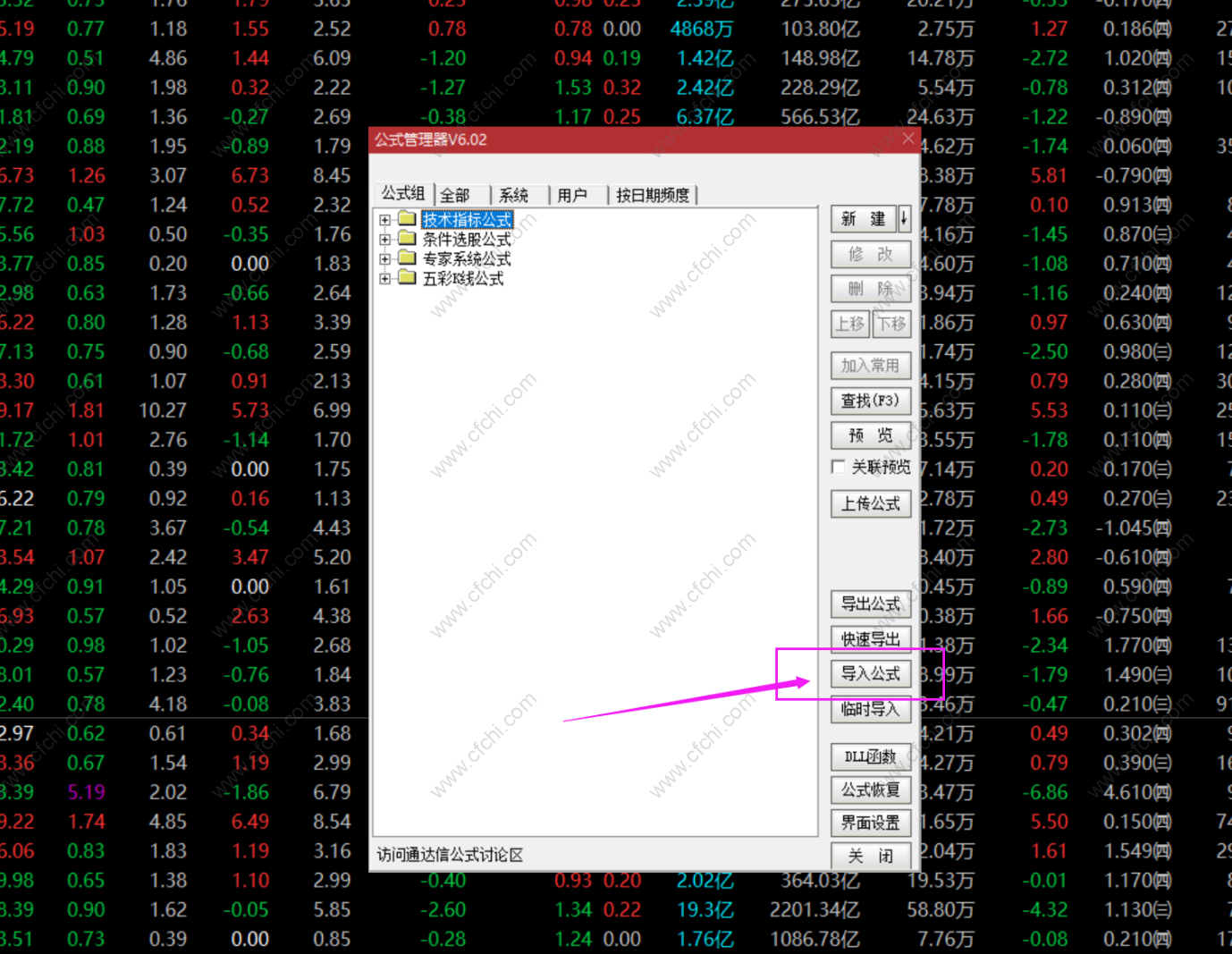Select the 专家系统公式 tree label
Image resolution: width=1232 pixels, height=954 pixels.
467,259
